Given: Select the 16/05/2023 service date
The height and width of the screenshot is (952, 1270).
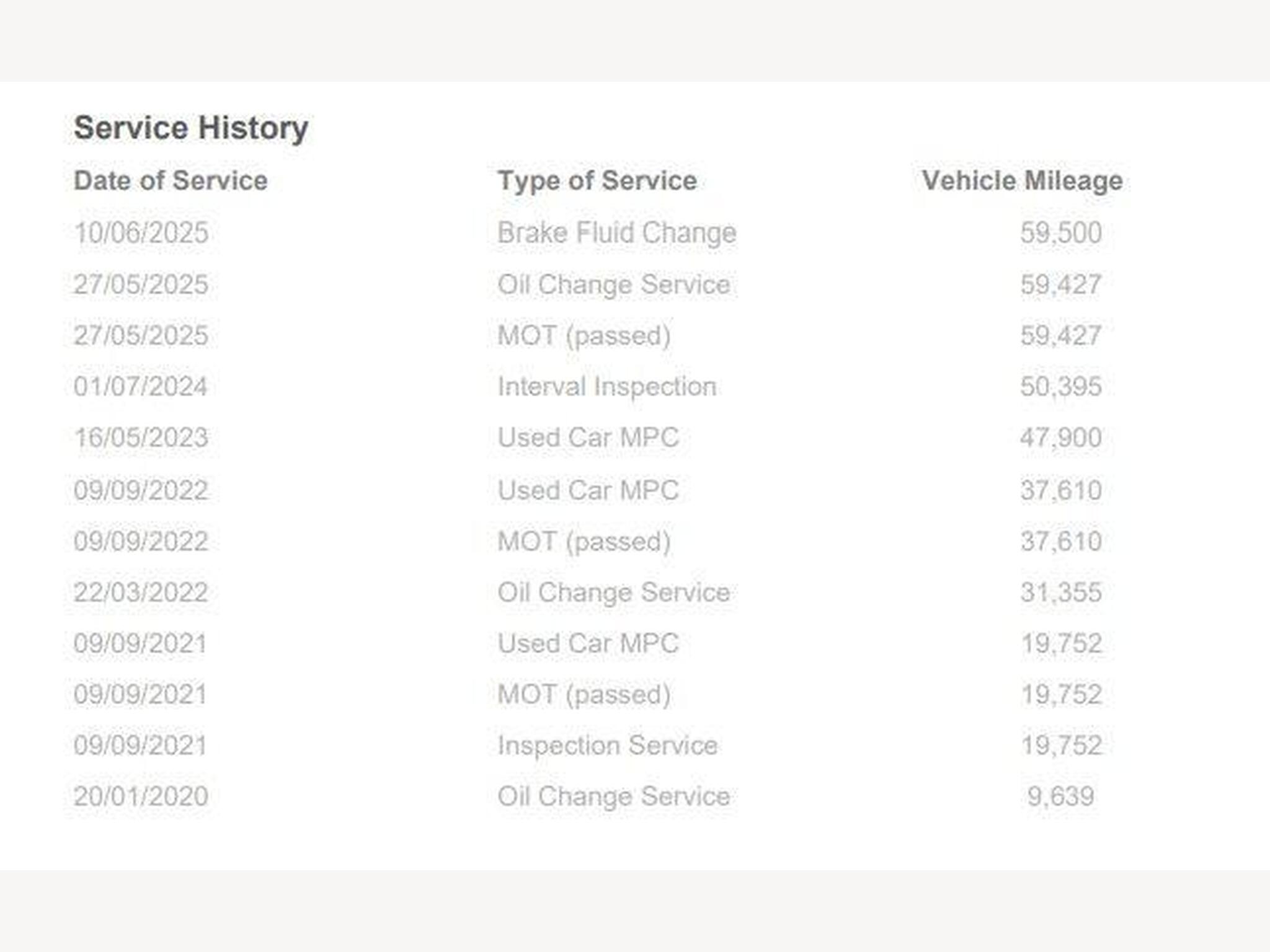Looking at the screenshot, I should [141, 438].
